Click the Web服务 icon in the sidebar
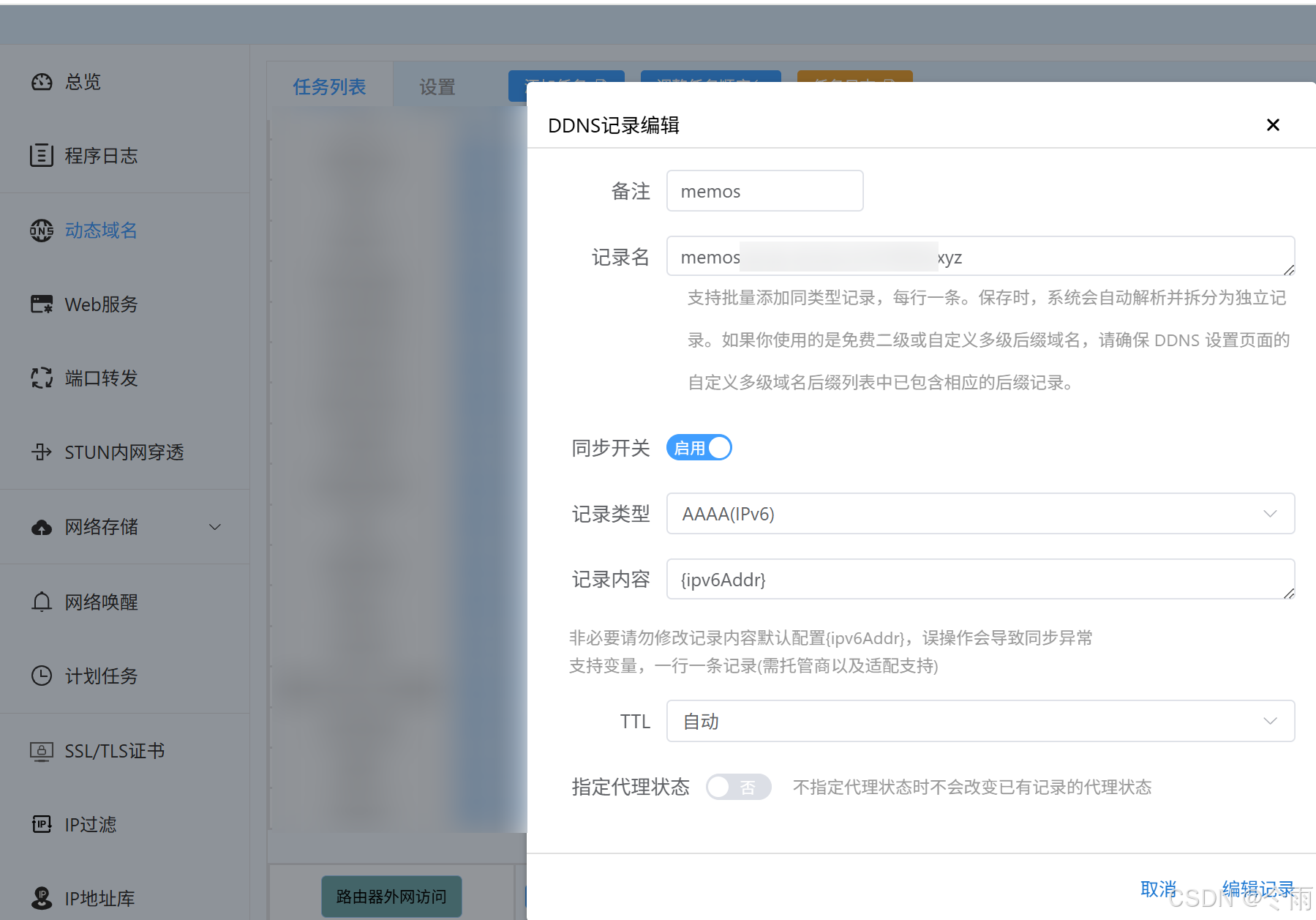This screenshot has height=920, width=1316. click(42, 304)
